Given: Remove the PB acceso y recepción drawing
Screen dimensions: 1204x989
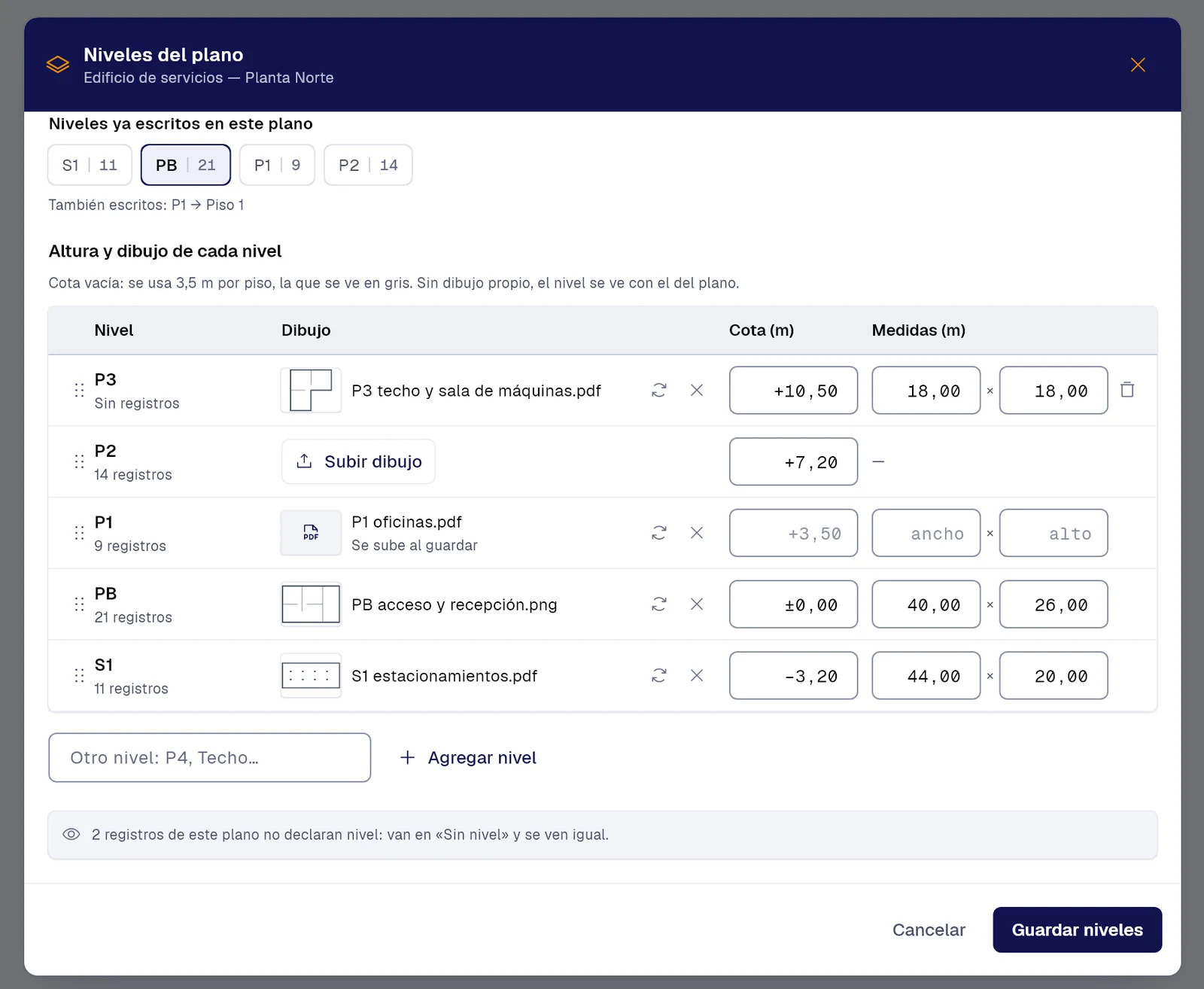Looking at the screenshot, I should click(697, 604).
